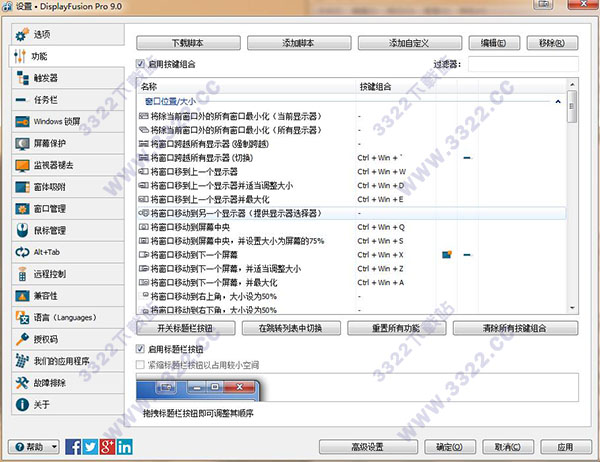Click the 关于 info icon
The width and height of the screenshot is (600, 462).
coord(22,405)
